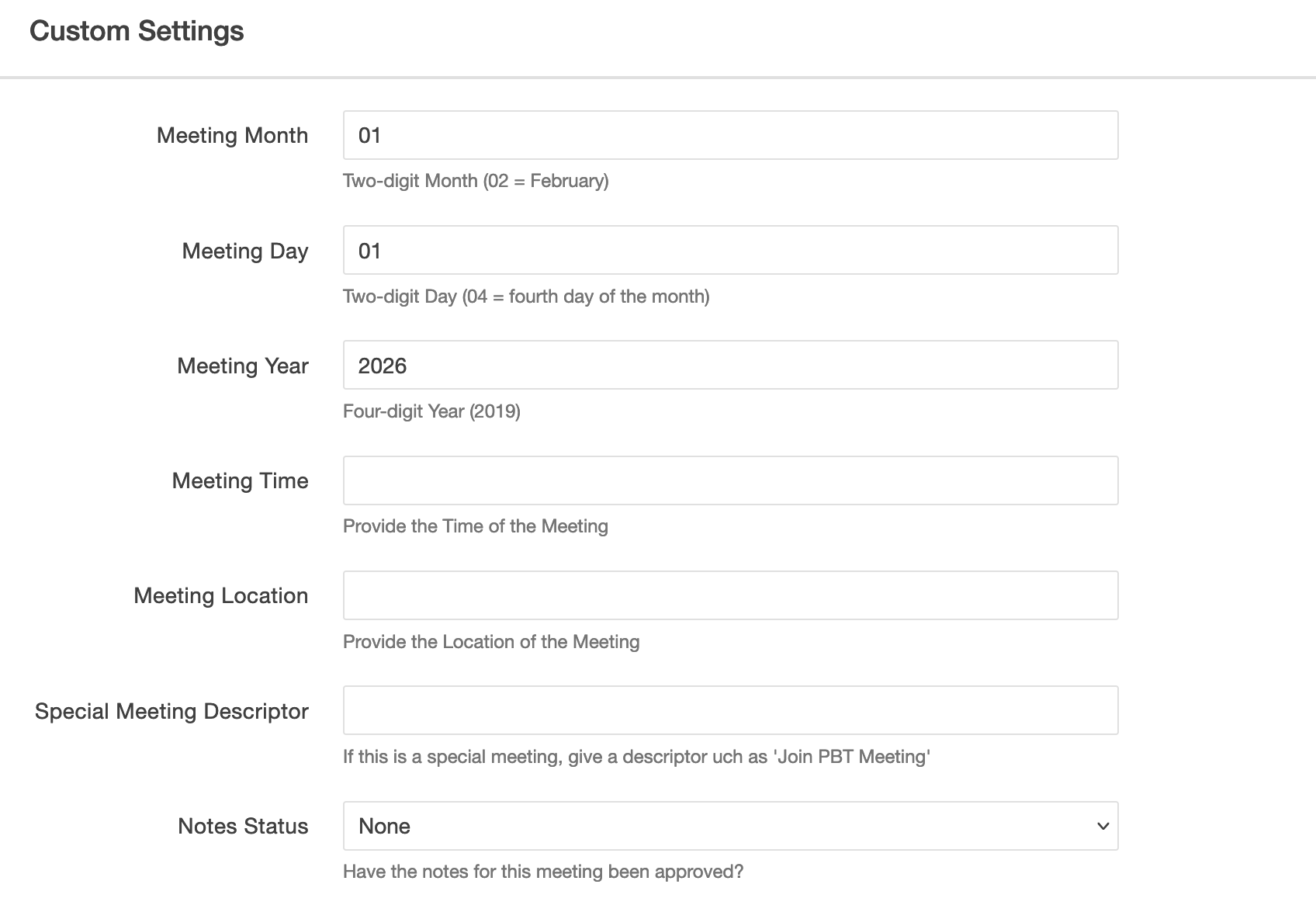
Task: Click the Notes Status label
Action: (x=243, y=826)
